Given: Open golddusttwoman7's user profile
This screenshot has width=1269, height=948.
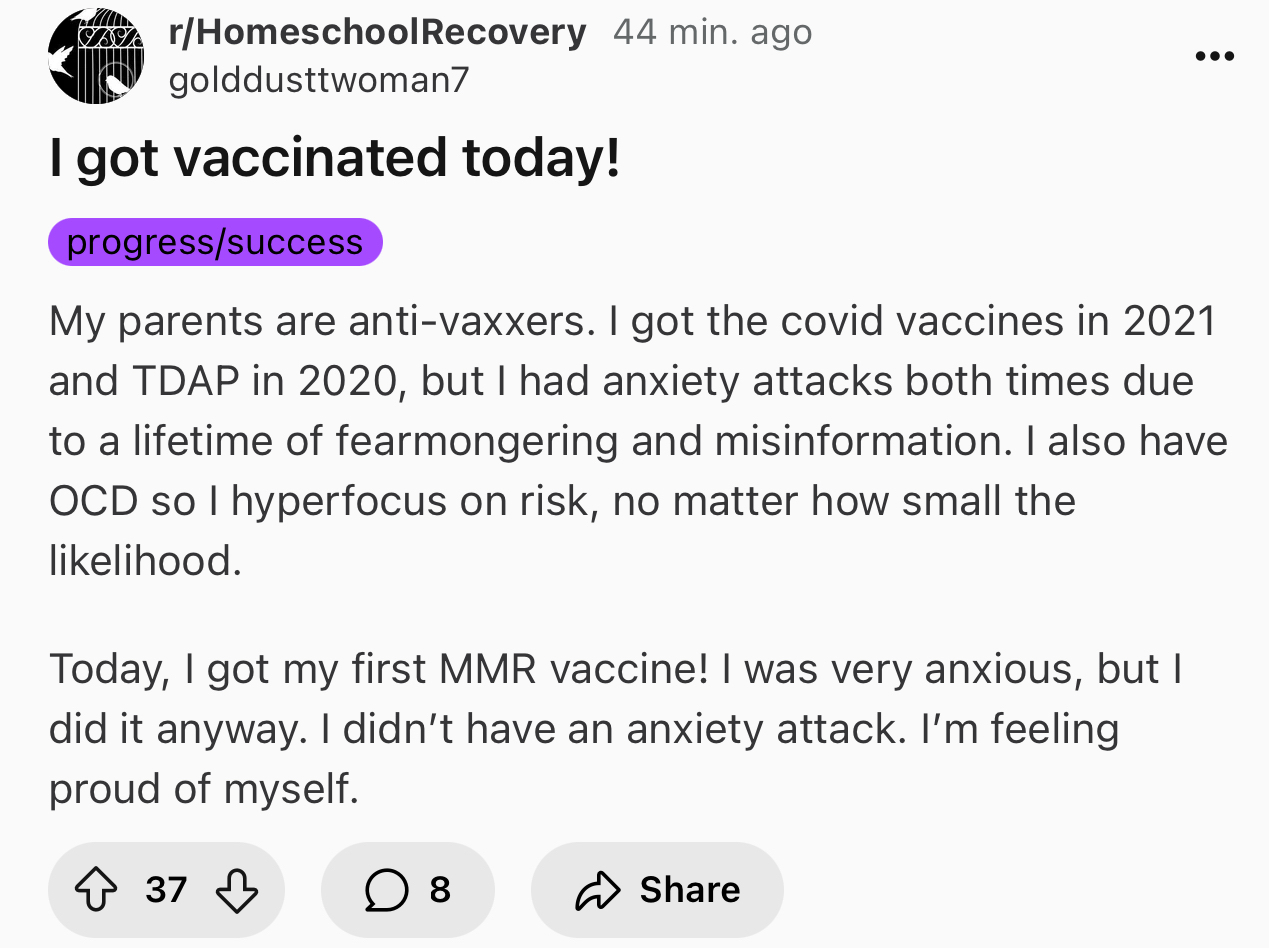Looking at the screenshot, I should click(318, 80).
